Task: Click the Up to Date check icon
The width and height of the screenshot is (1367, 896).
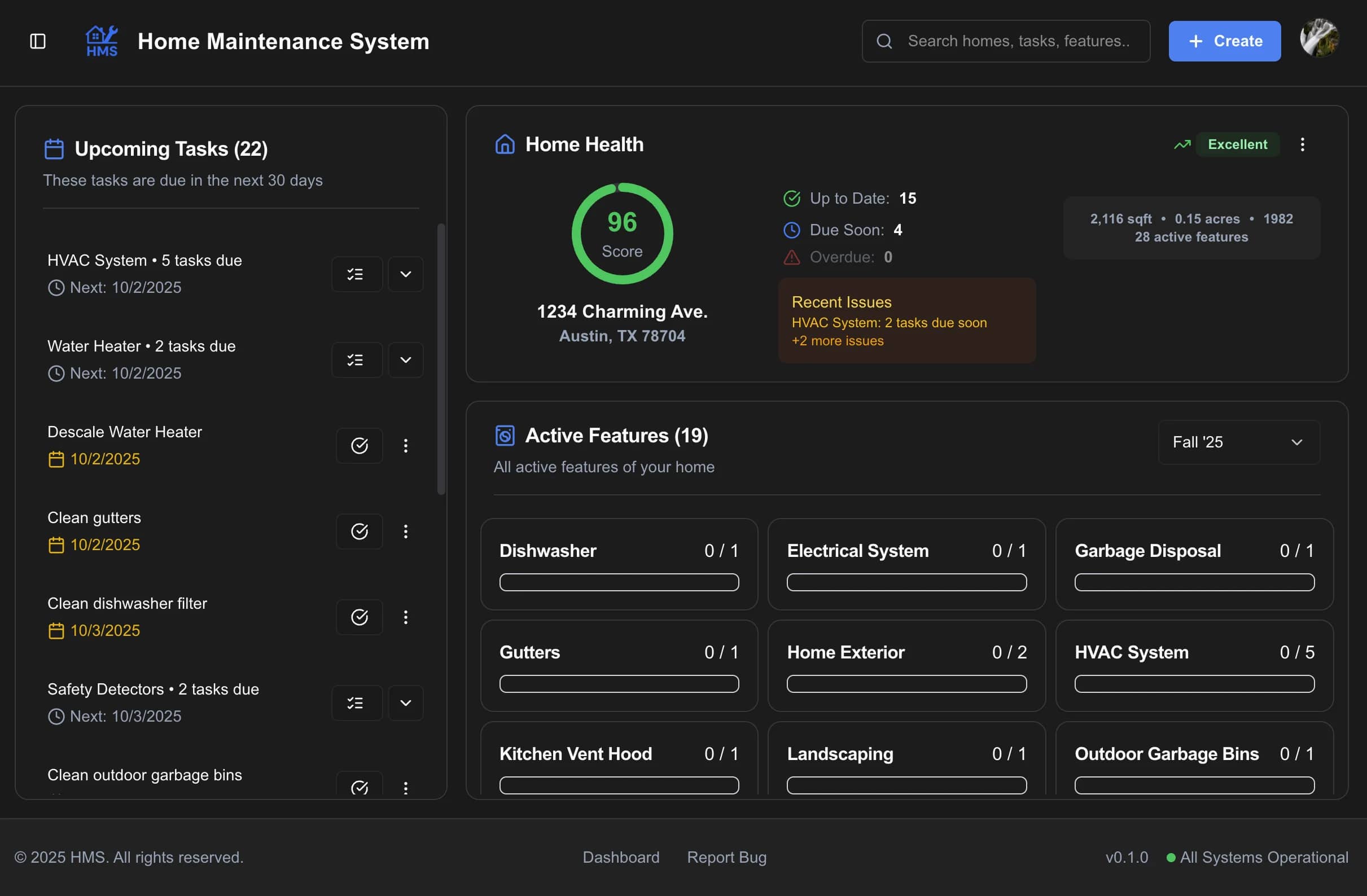Action: pos(791,199)
